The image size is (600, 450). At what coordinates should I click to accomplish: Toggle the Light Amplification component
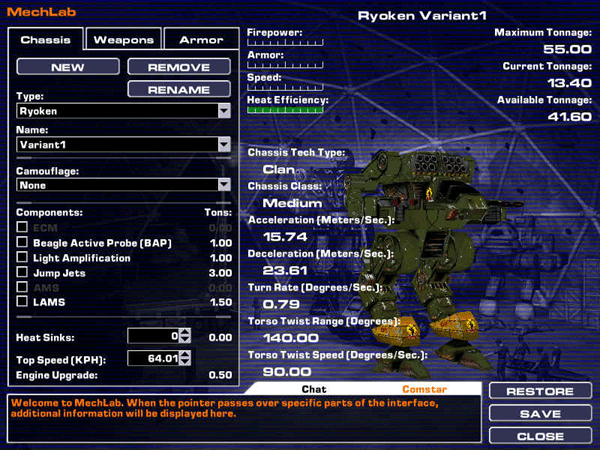point(22,258)
